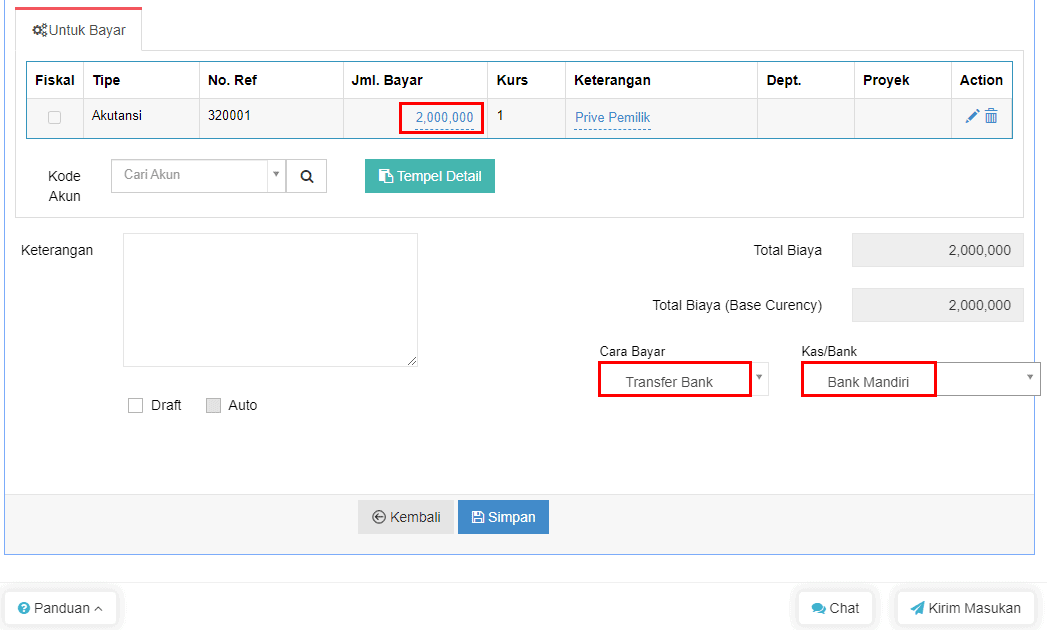Expand the Cara Bayar Transfer Bank dropdown
The width and height of the screenshot is (1047, 630).
684,380
